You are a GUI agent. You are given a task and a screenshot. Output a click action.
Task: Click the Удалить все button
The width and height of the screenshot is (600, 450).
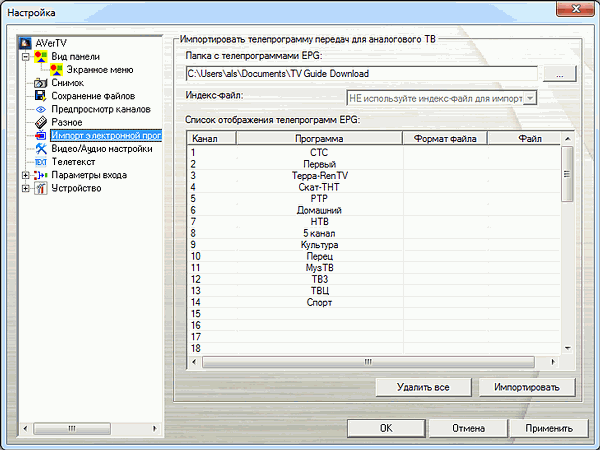click(423, 387)
